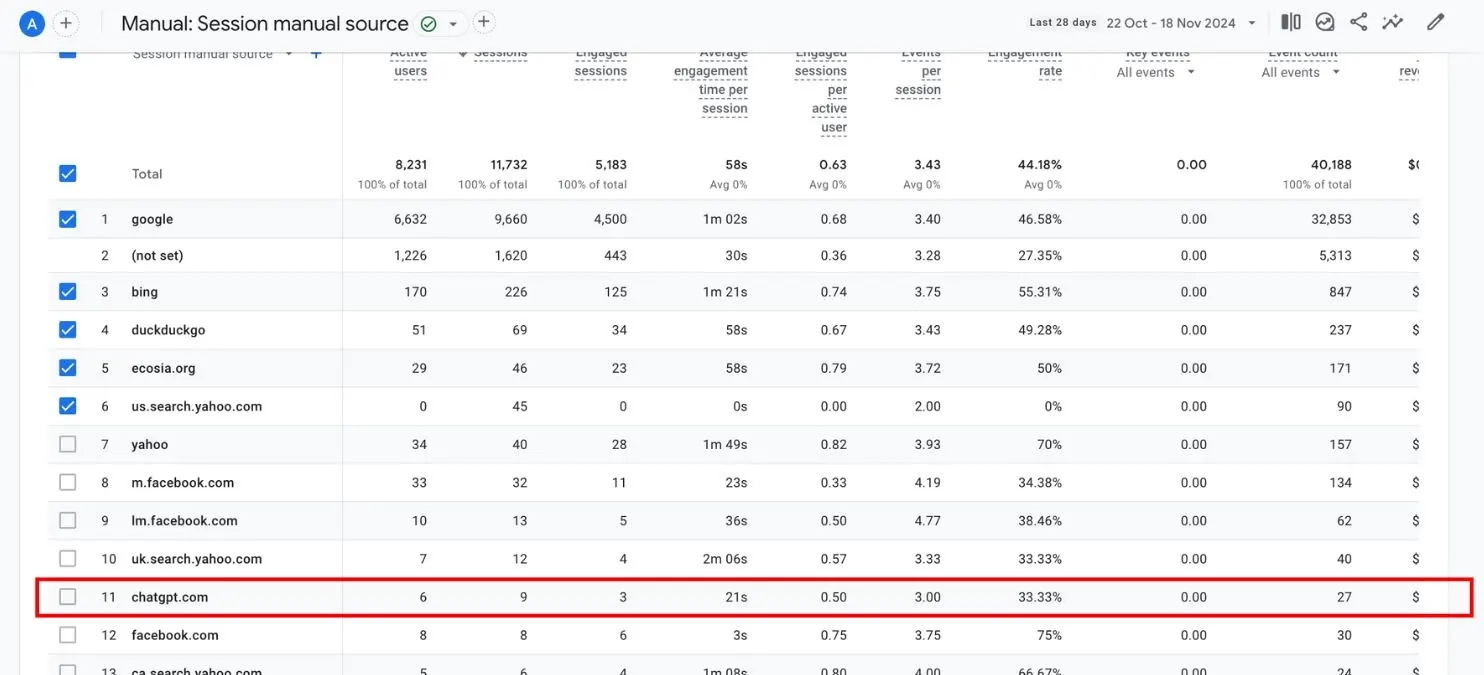Click the 'uk.search.yahoo.com' source name
Screen dimensions: 1484x675
click(x=196, y=559)
